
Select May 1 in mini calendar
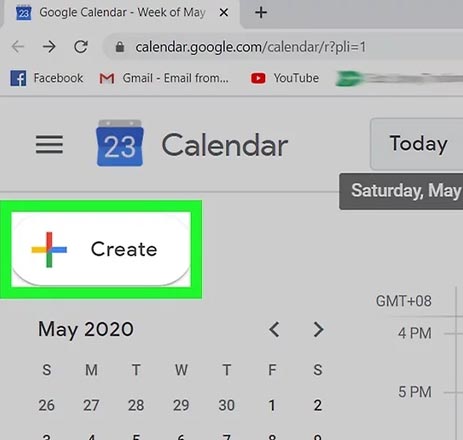[272, 405]
